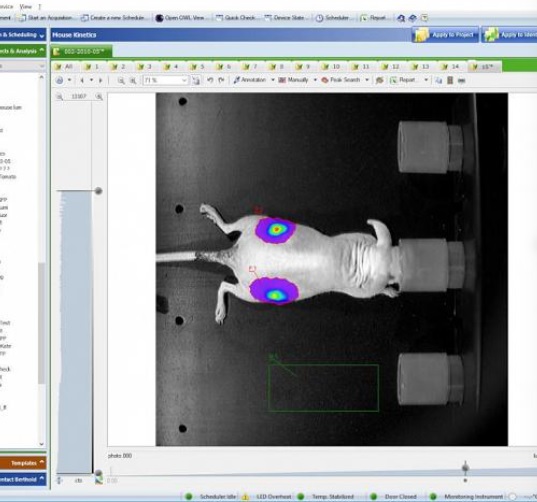Image resolution: width=537 pixels, height=502 pixels.
Task: Open the 71 % zoom combo box
Action: 166,80
